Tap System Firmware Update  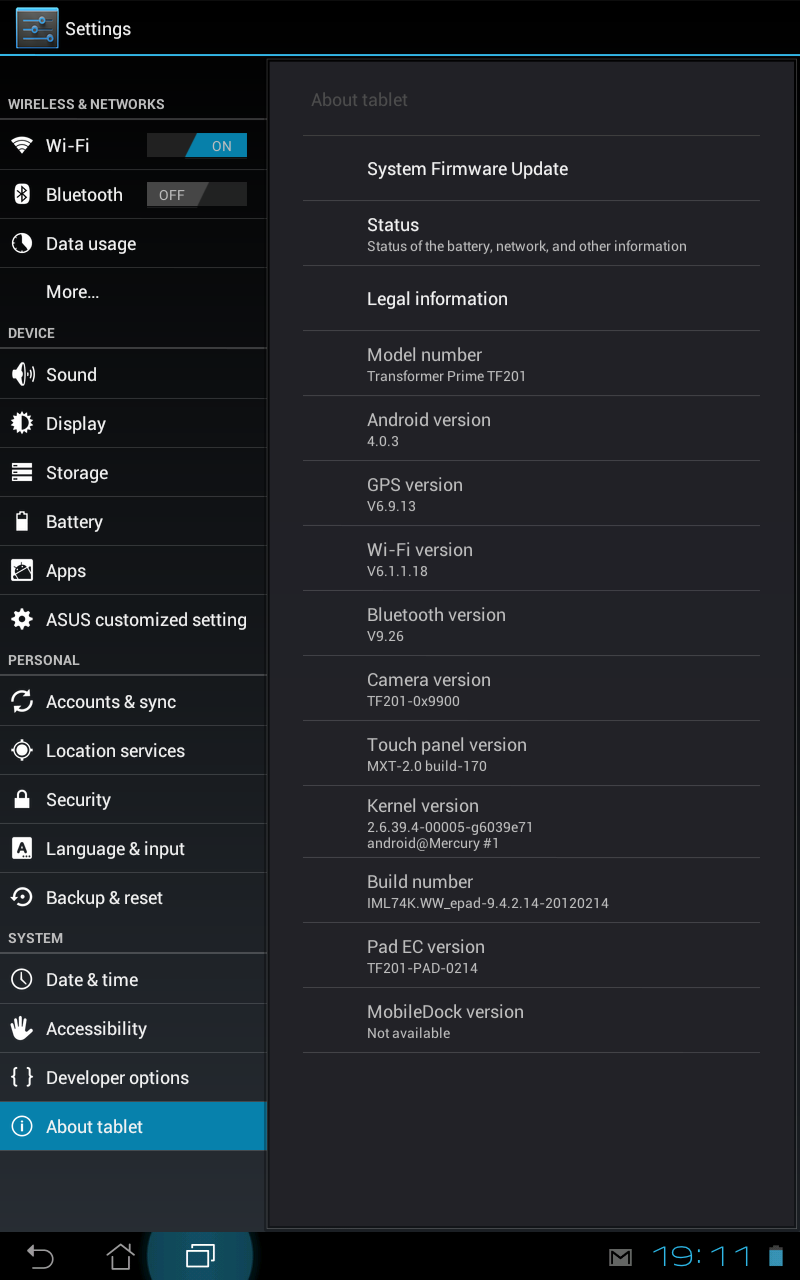531,169
